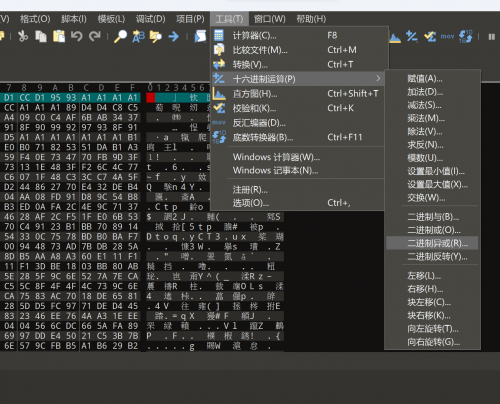This screenshot has height=404, width=500.
Task: Select 块左移(C)... in submenu
Action: click(432, 302)
